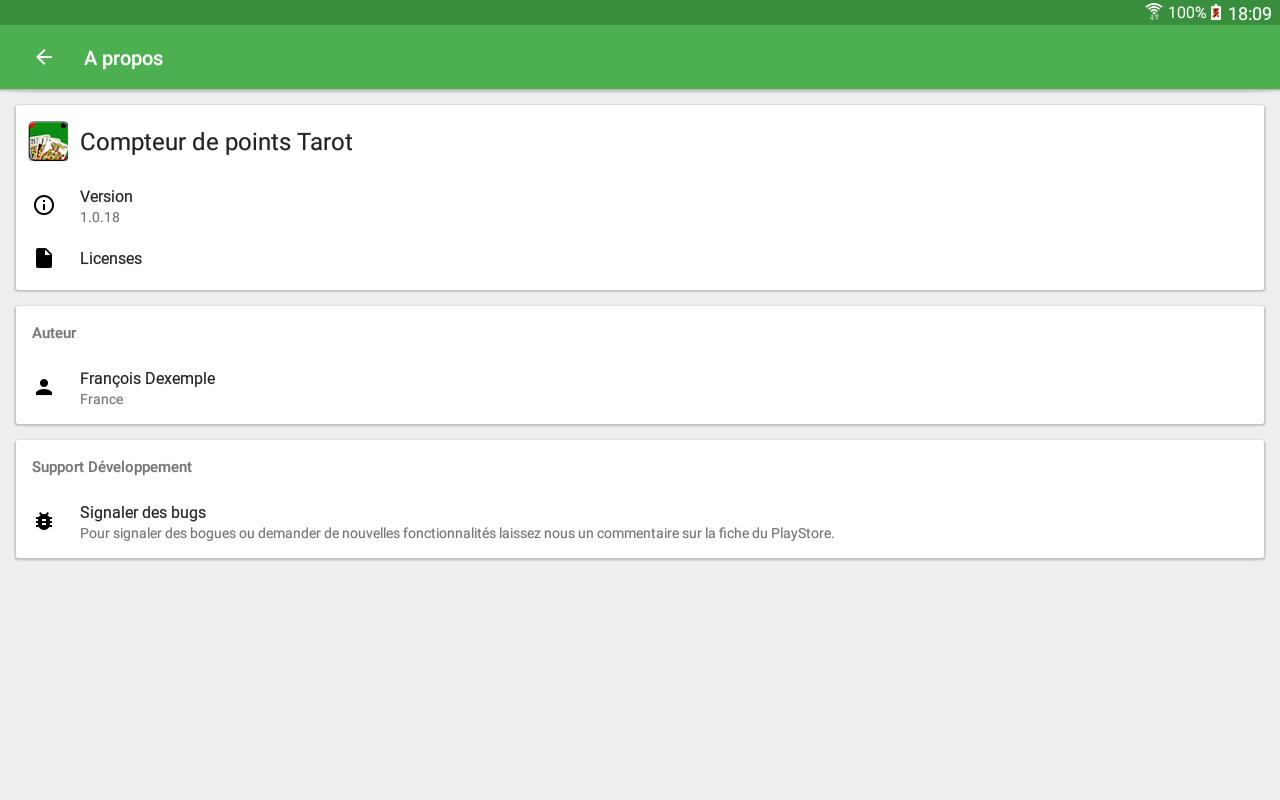The height and width of the screenshot is (800, 1280).
Task: Click the Auteur section header
Action: (54, 333)
